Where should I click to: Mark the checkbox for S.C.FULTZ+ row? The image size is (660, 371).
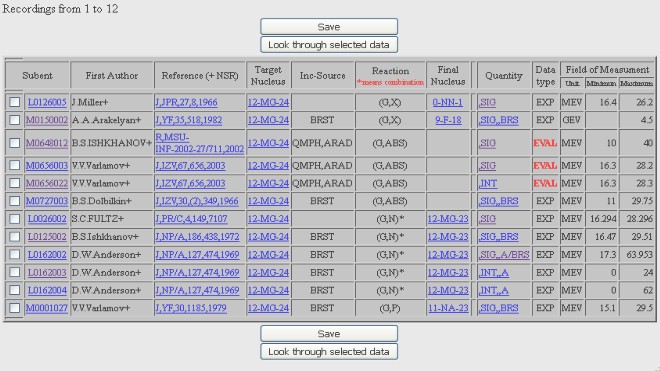[14, 219]
